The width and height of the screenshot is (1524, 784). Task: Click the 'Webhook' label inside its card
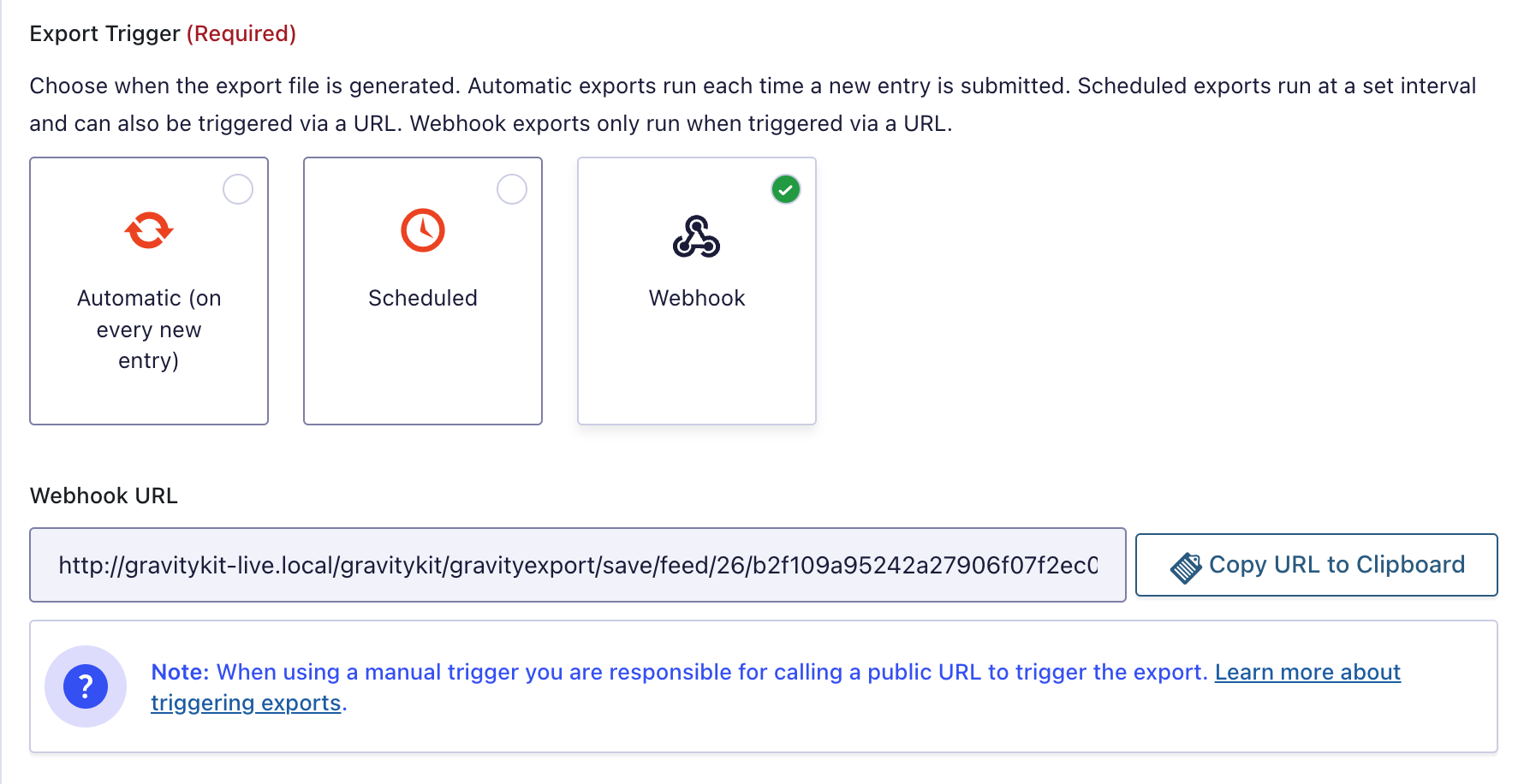tap(696, 298)
